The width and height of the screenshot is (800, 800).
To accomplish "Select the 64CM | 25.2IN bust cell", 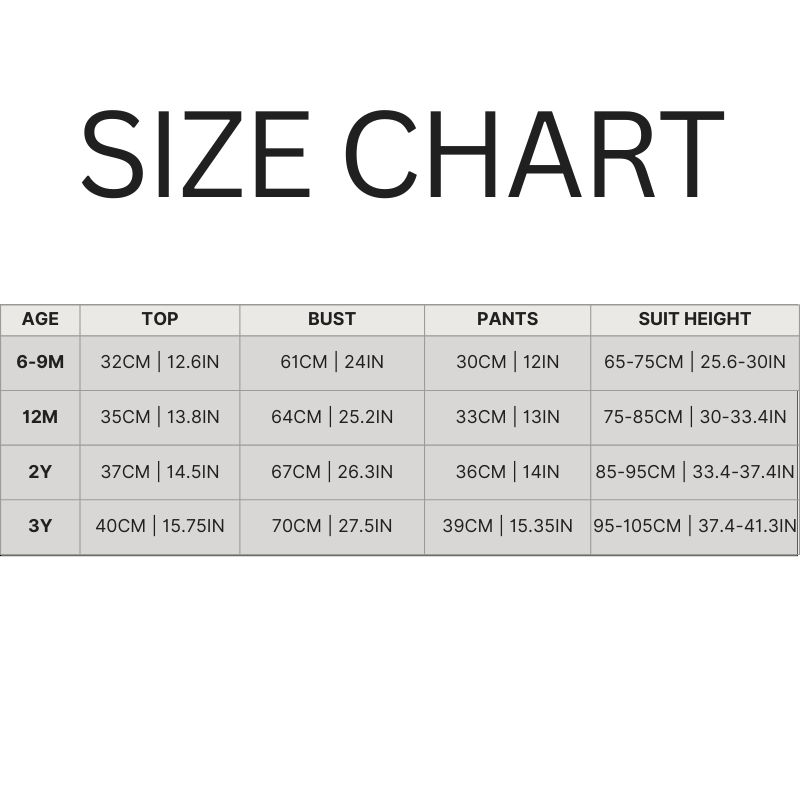I will (x=332, y=417).
